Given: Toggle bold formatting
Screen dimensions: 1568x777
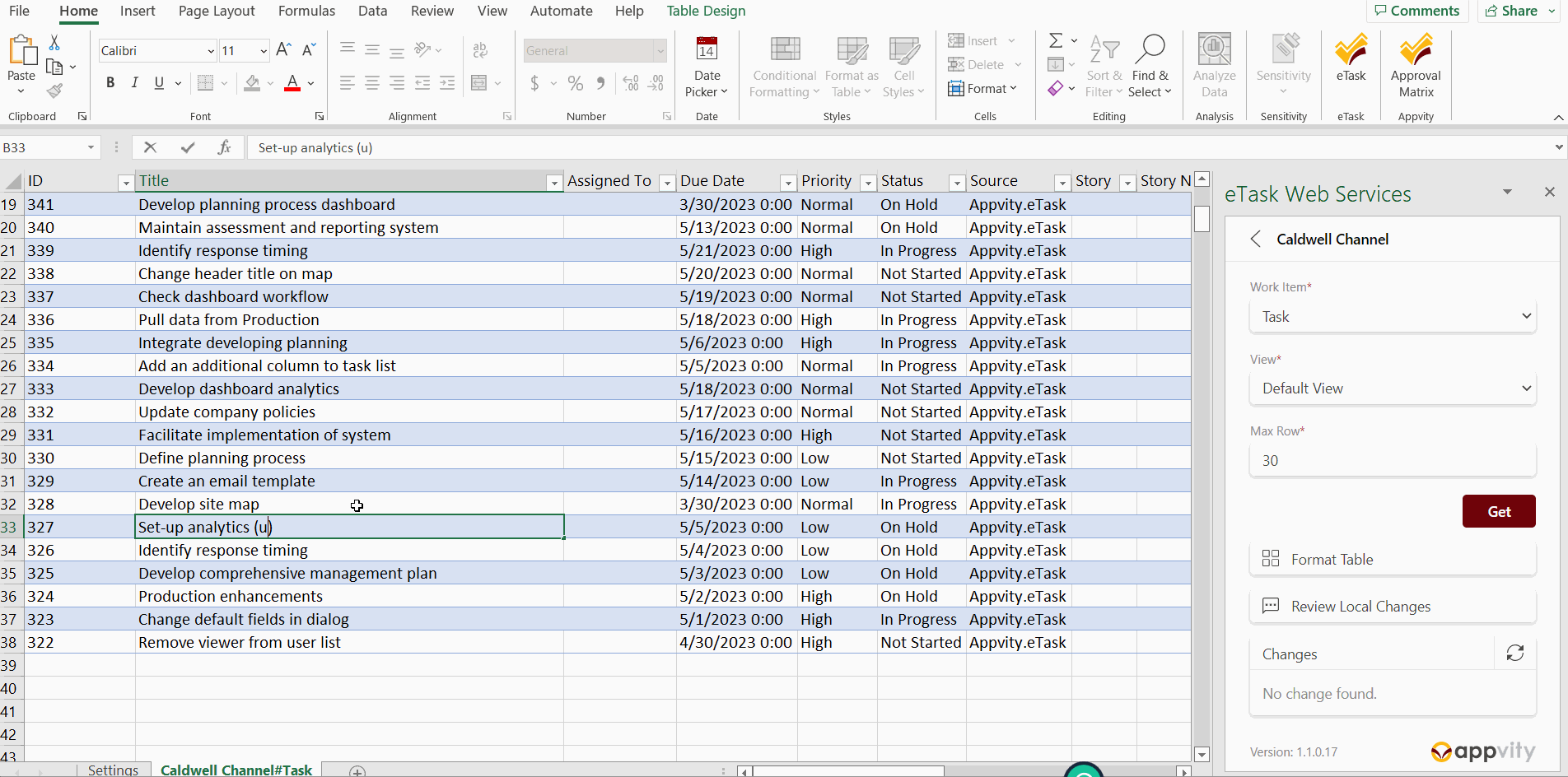Looking at the screenshot, I should coord(110,83).
